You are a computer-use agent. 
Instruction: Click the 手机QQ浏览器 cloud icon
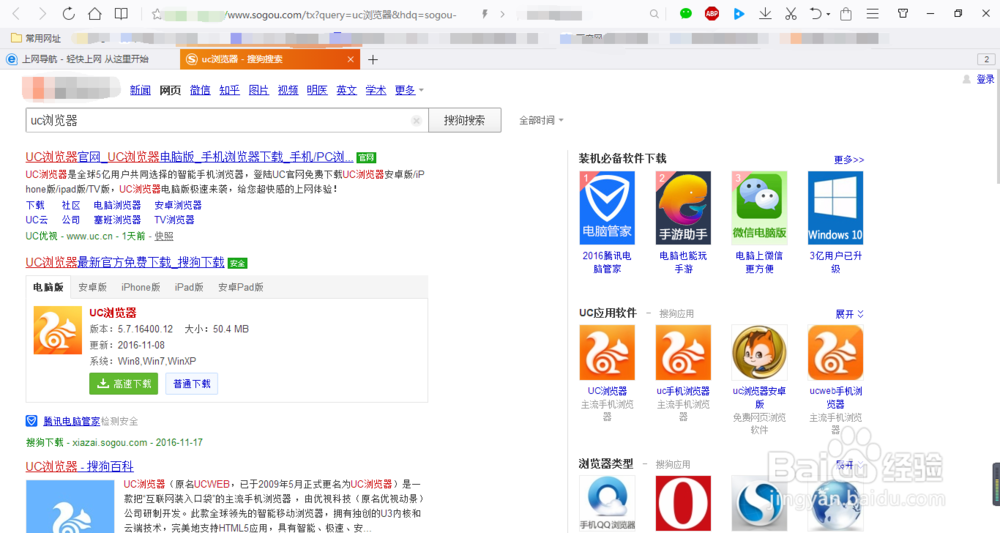[607, 503]
